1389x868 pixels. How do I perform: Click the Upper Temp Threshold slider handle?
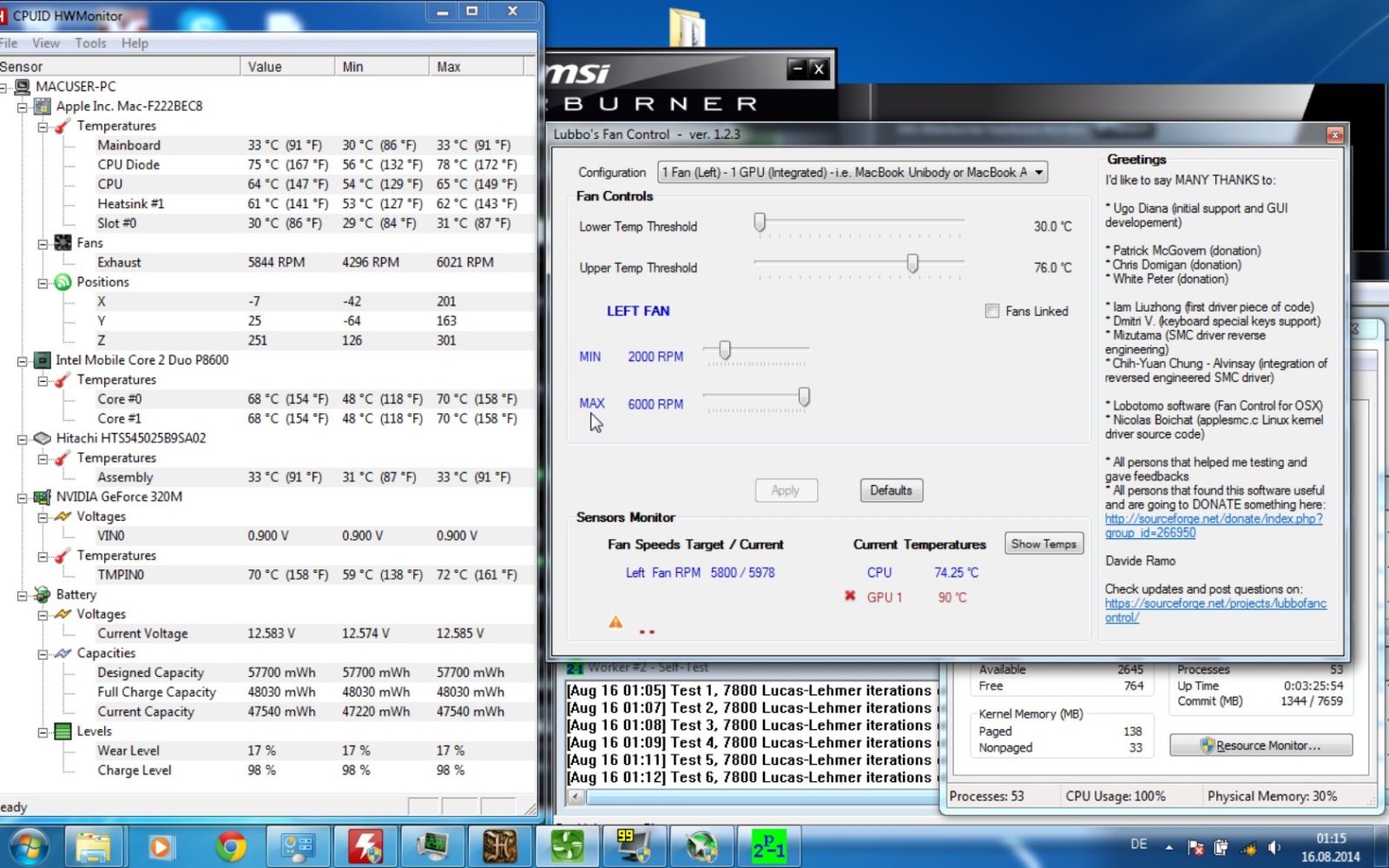tap(912, 263)
